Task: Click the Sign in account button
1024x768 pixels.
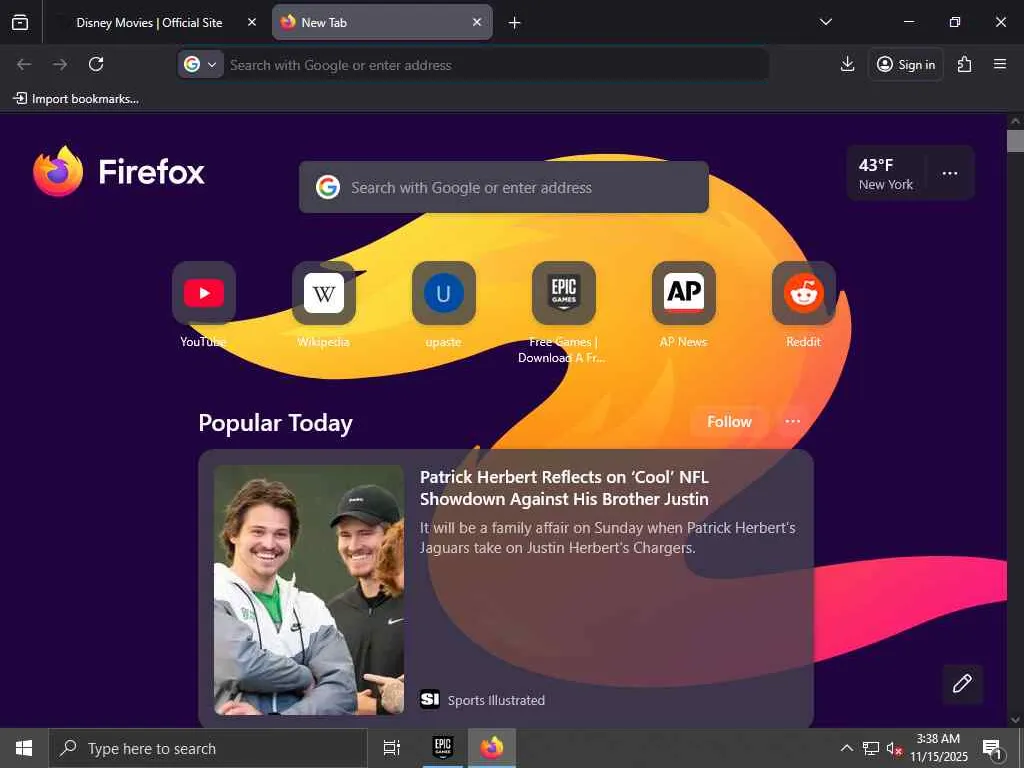Action: (x=906, y=64)
